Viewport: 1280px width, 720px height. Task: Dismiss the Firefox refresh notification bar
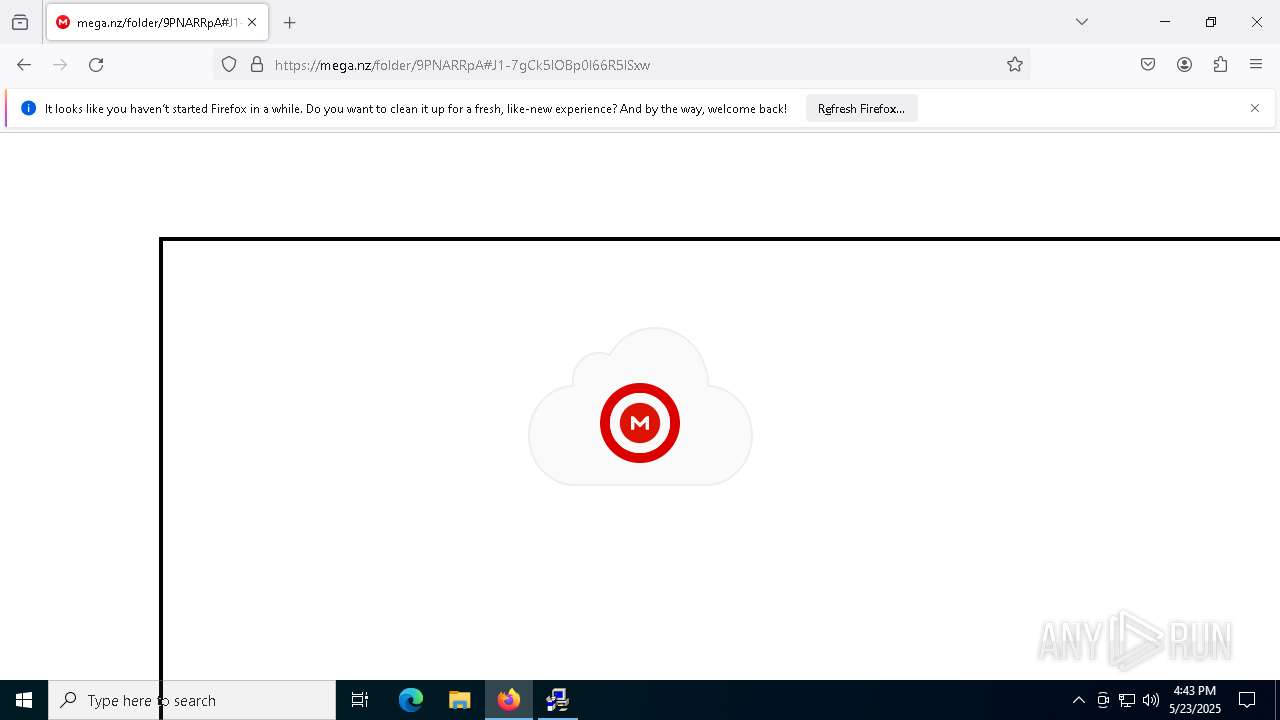pos(1255,108)
